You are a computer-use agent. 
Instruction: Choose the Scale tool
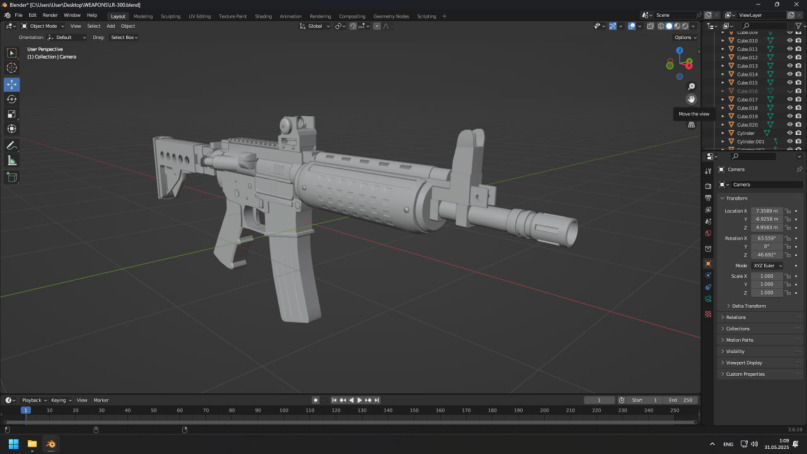click(x=12, y=114)
